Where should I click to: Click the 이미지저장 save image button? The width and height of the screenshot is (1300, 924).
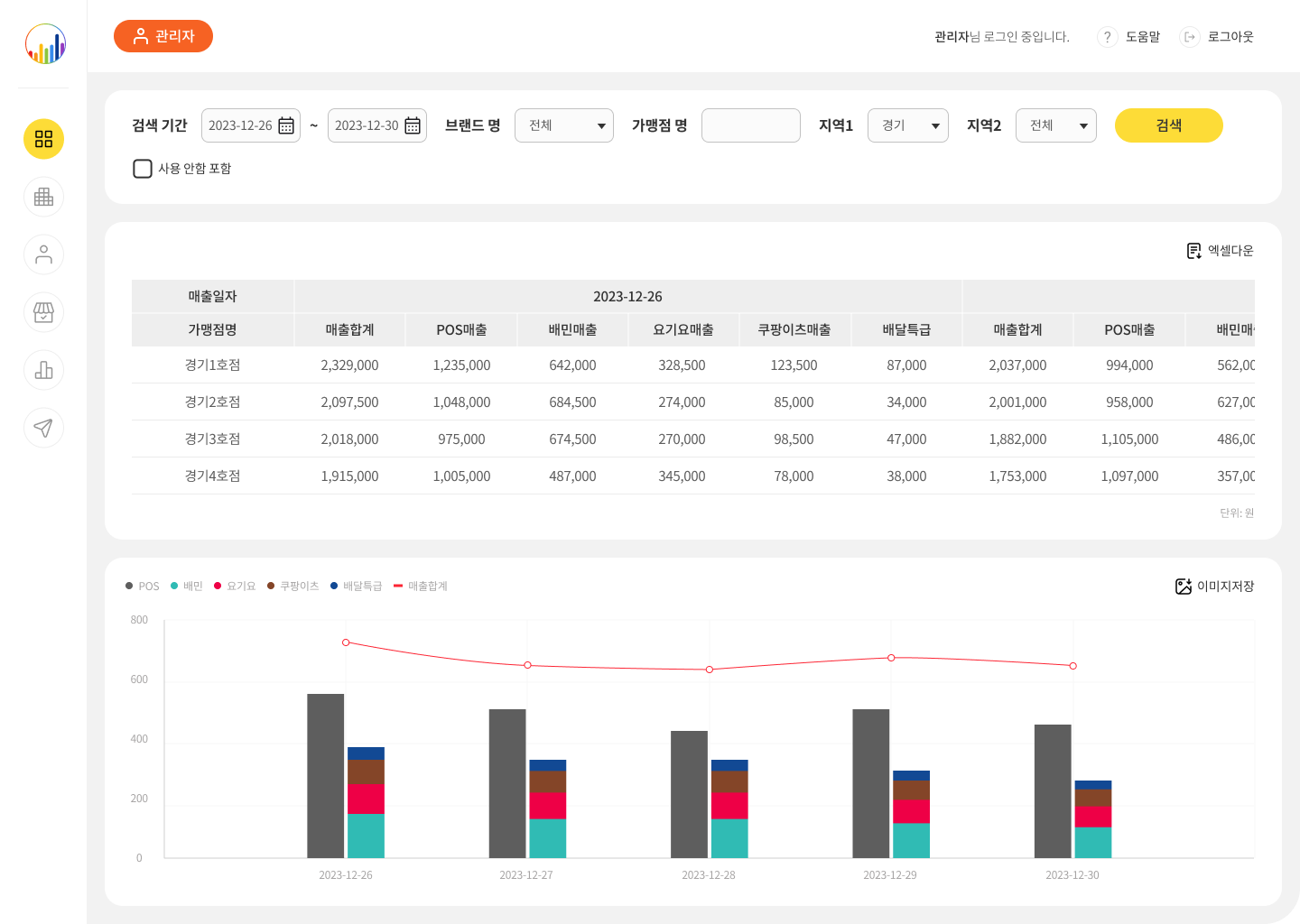[1214, 587]
